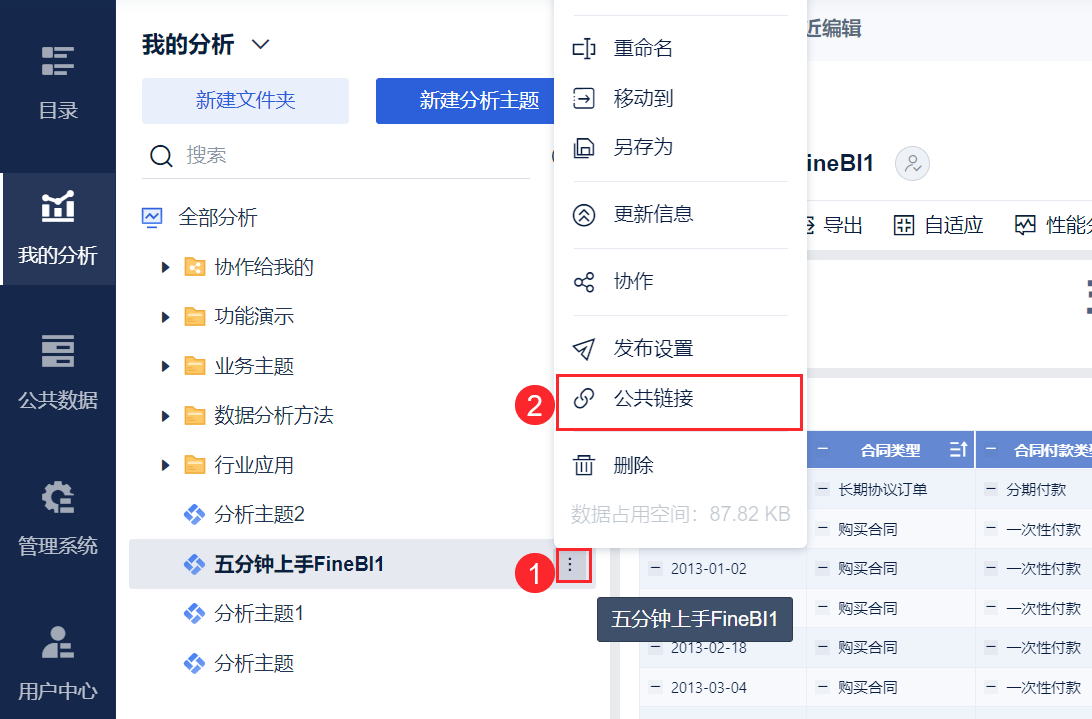Click three-dot menu for 五分钟上手FineBI1
The width and height of the screenshot is (1092, 719).
571,565
